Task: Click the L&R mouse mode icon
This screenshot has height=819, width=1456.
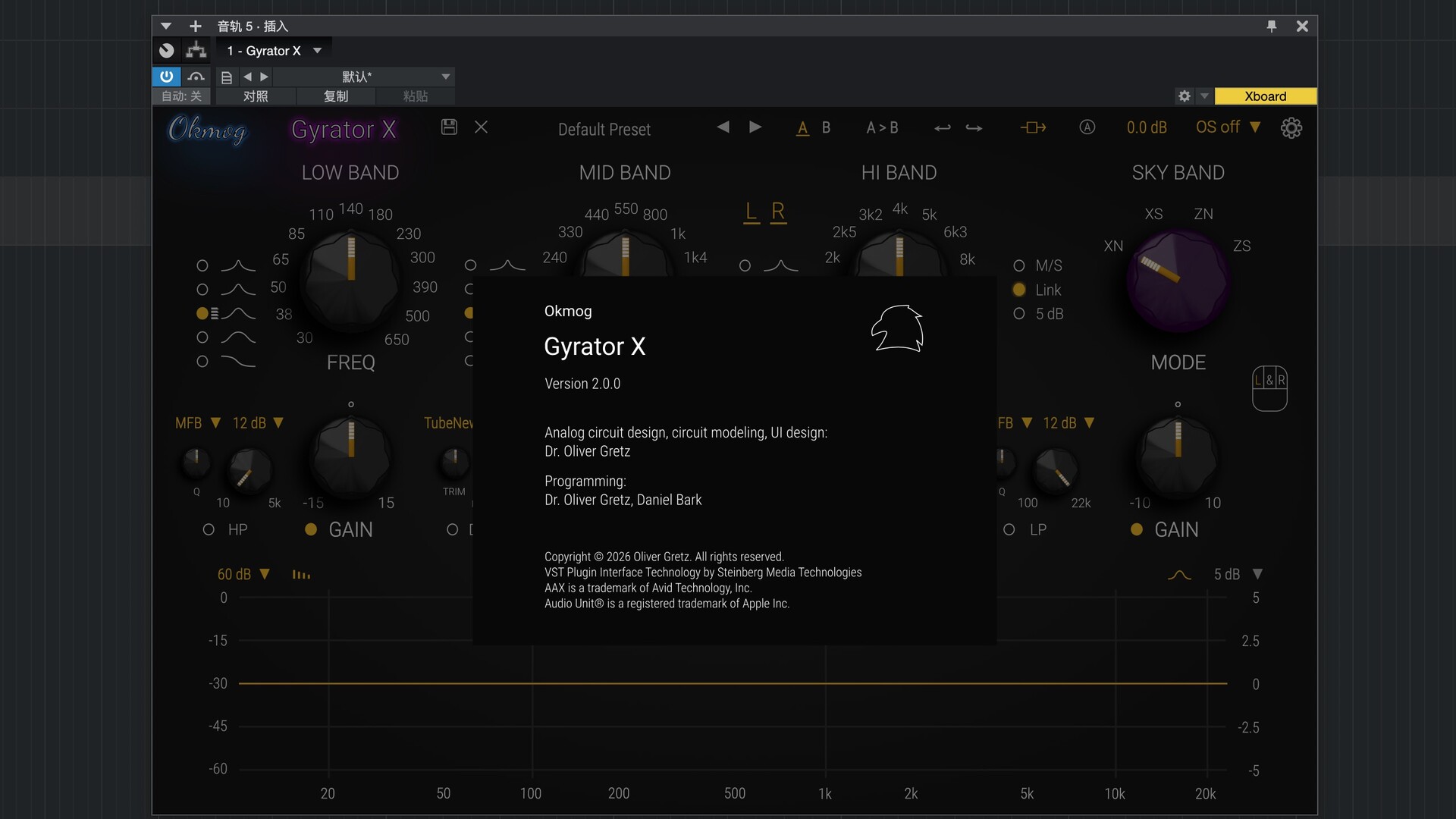Action: coord(1269,388)
